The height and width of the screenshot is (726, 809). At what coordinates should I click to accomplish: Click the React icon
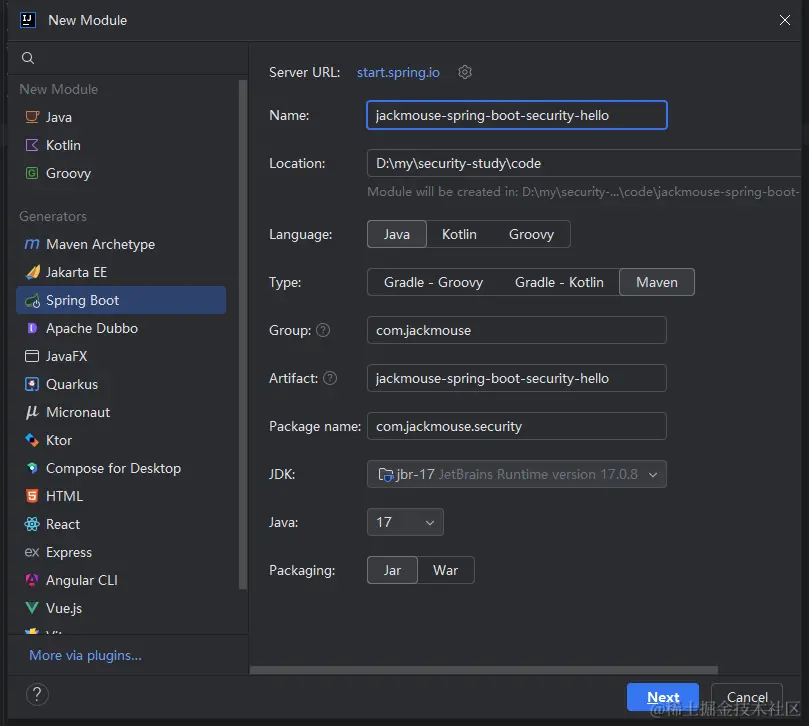[x=32, y=524]
